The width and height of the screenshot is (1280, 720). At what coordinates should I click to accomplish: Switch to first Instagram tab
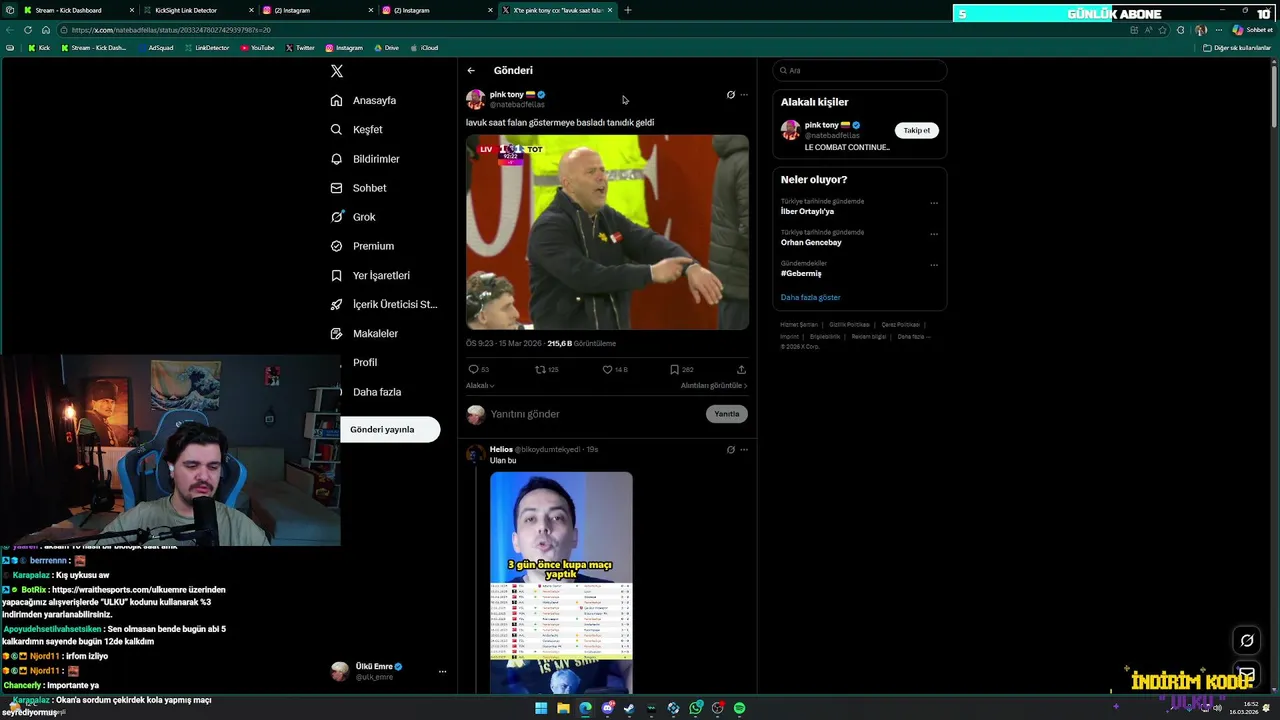coord(318,10)
